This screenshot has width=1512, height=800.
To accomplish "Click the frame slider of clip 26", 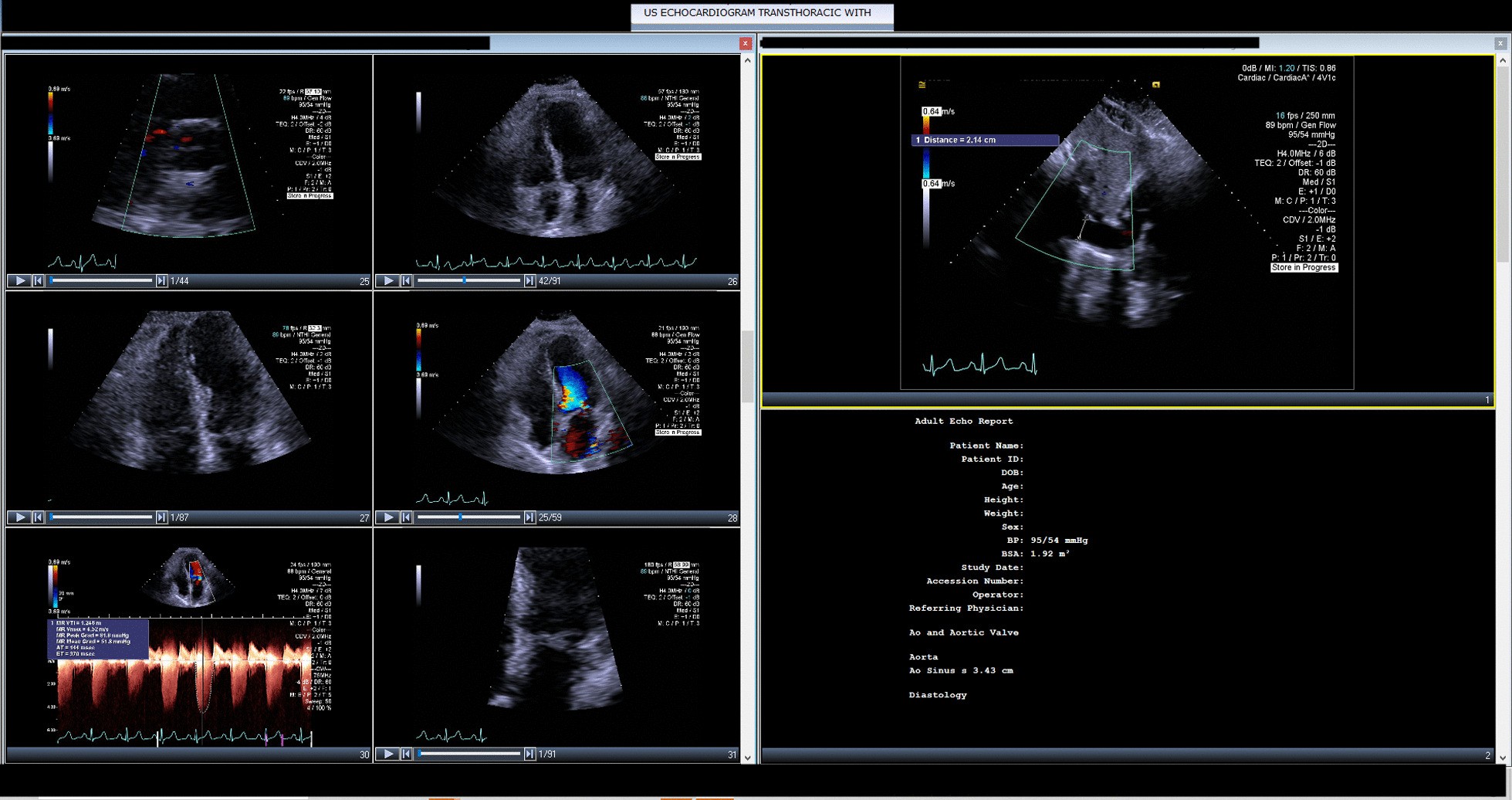I will (468, 281).
